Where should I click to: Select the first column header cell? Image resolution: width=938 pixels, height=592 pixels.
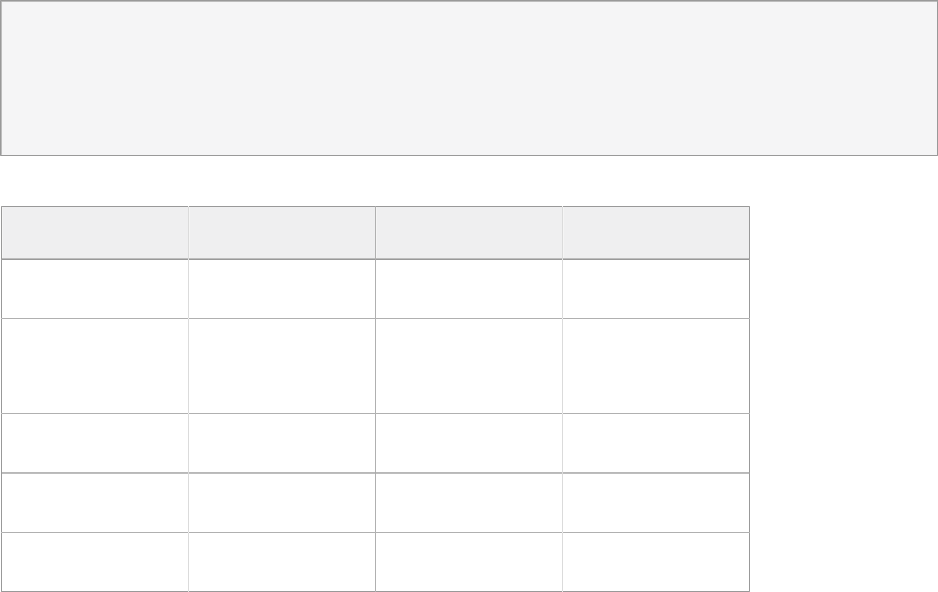point(95,233)
